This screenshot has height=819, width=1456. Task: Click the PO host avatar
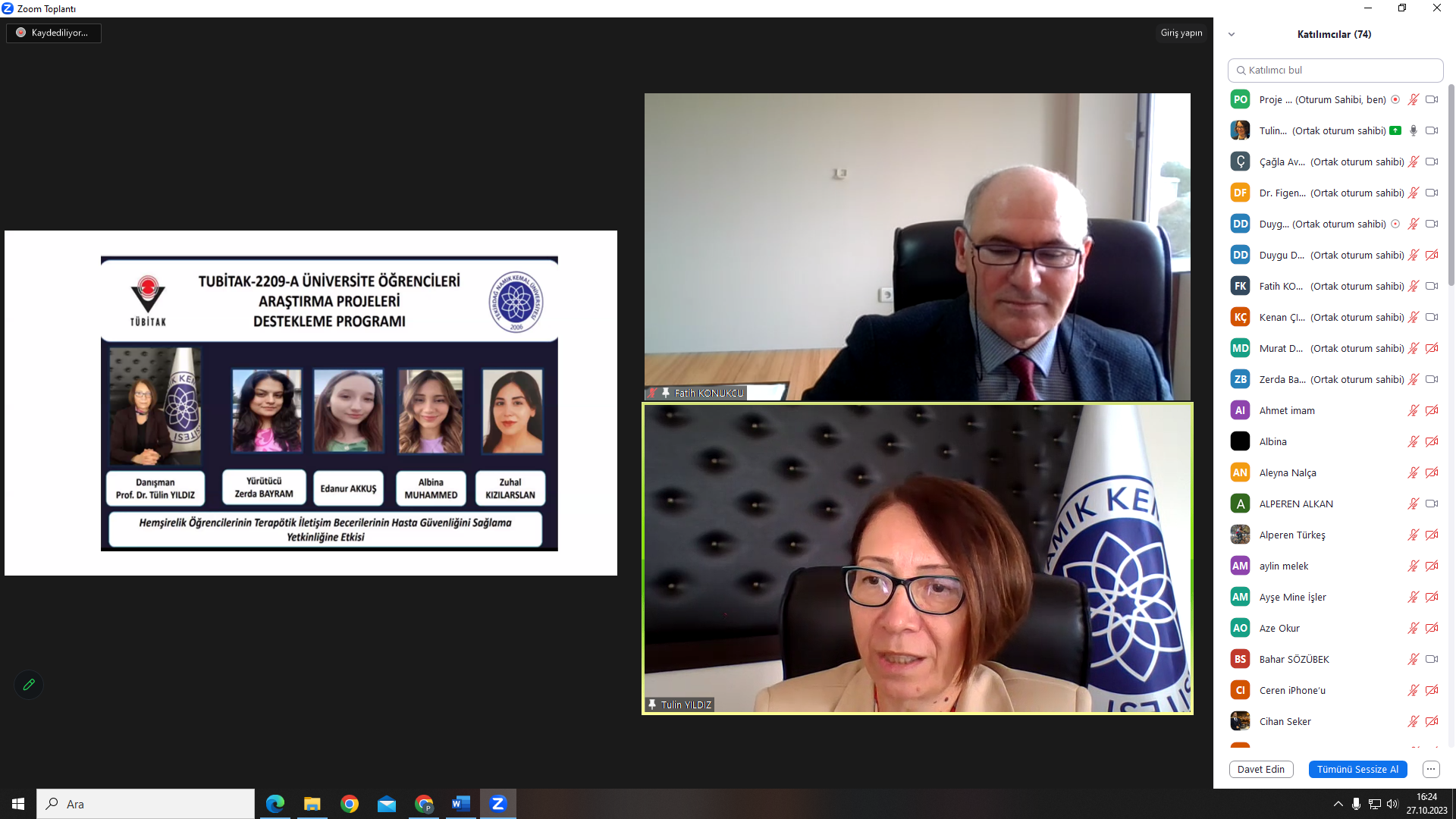coord(1240,99)
